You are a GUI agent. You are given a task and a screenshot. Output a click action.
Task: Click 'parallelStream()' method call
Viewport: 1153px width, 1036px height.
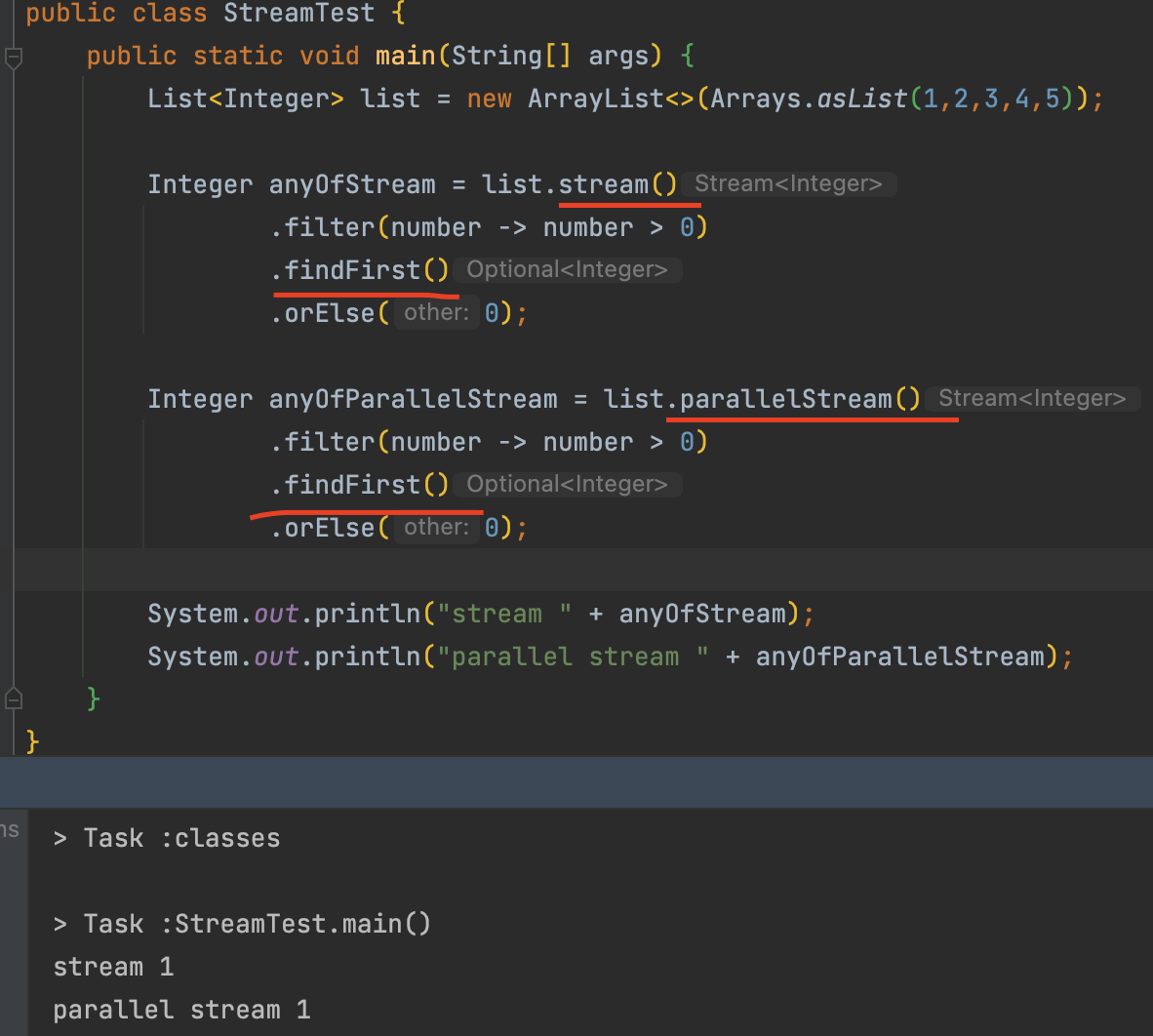tap(800, 399)
